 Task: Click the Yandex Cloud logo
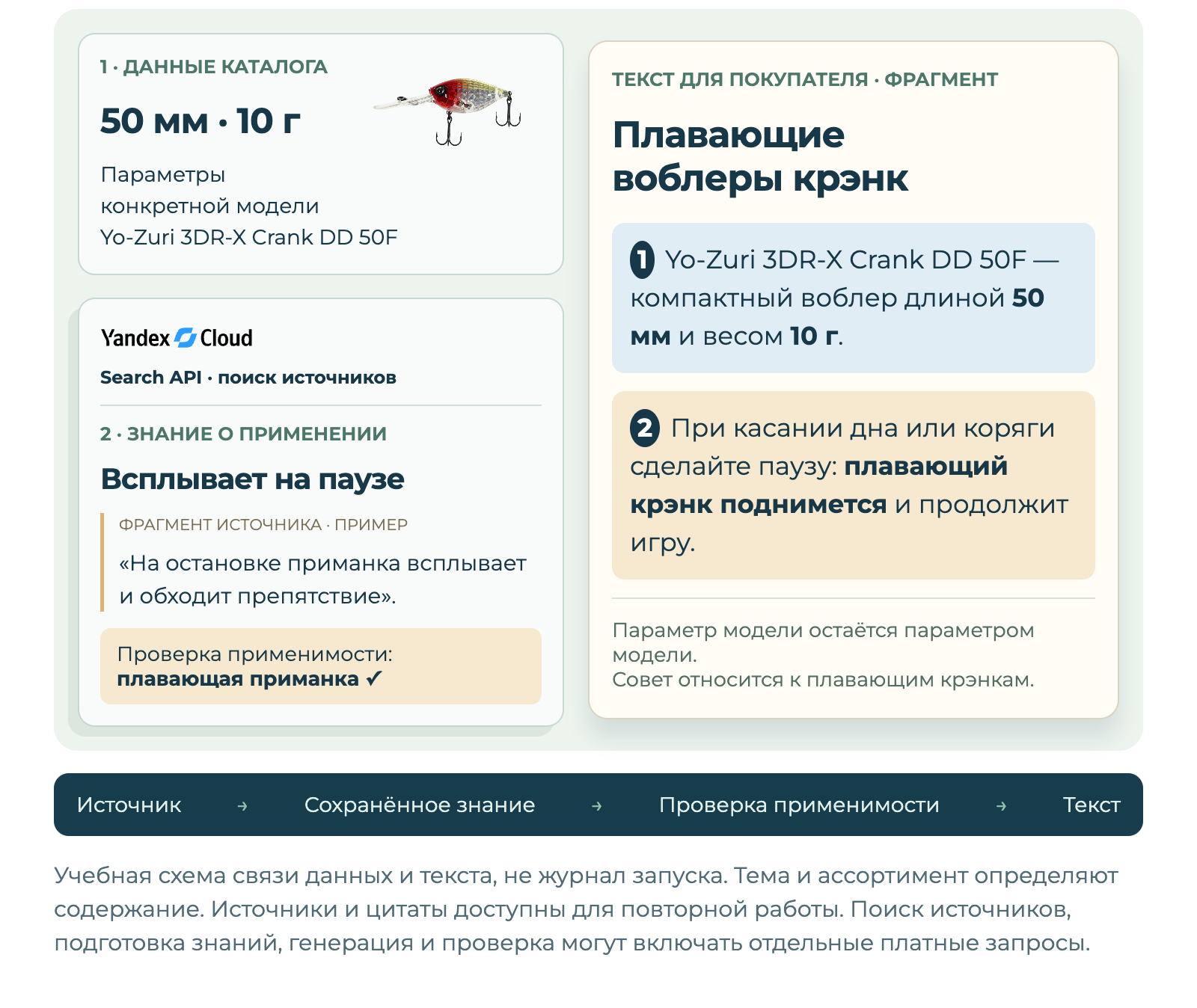pos(177,338)
